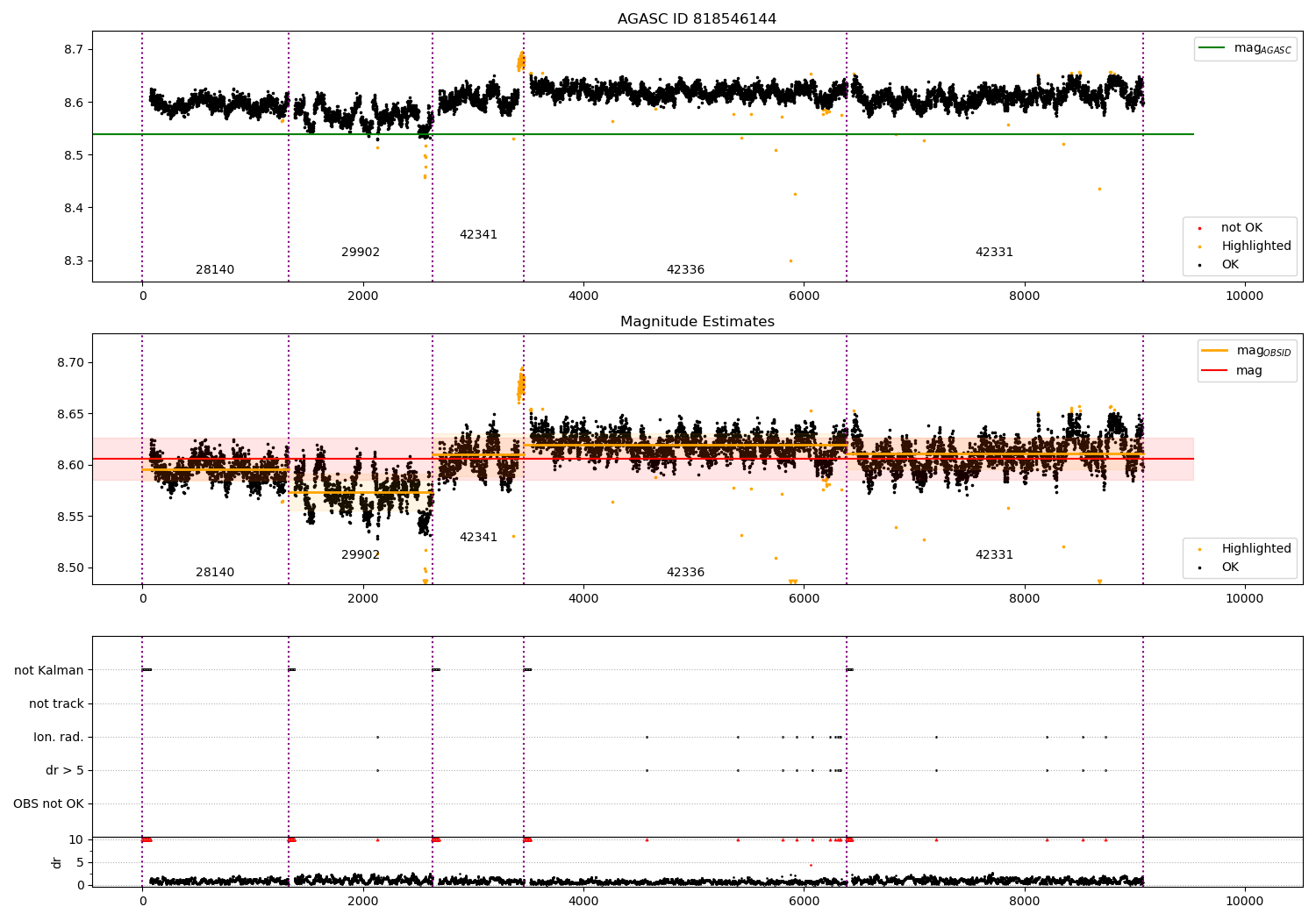
Task: Select the mag OBSID legend entry
Action: click(1247, 351)
